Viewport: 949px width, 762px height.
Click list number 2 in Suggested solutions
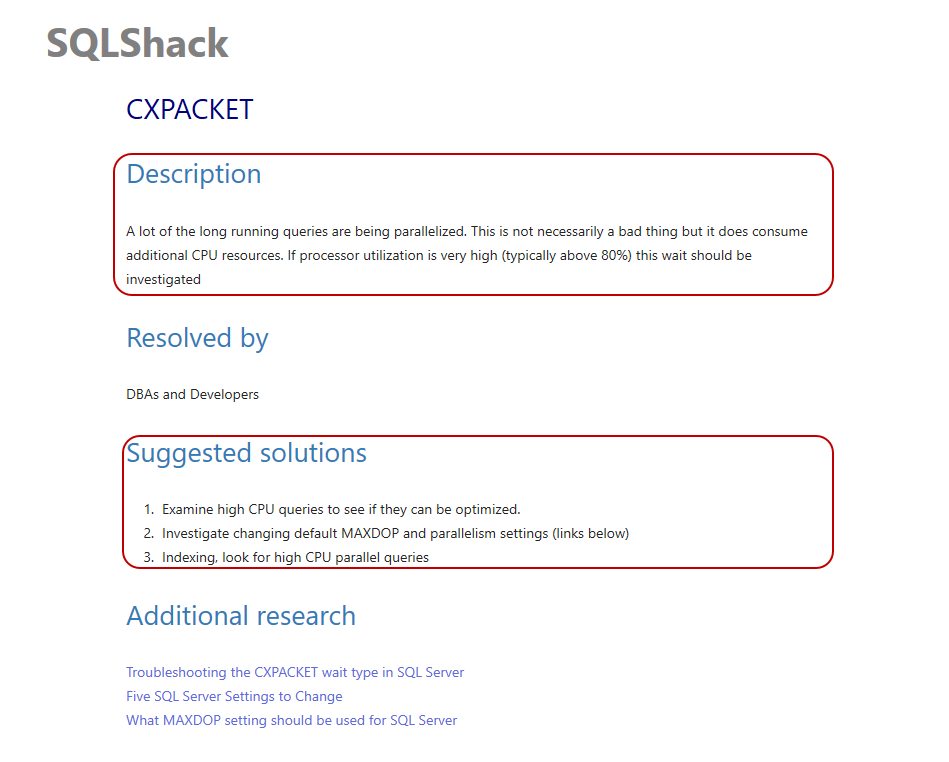tap(148, 533)
